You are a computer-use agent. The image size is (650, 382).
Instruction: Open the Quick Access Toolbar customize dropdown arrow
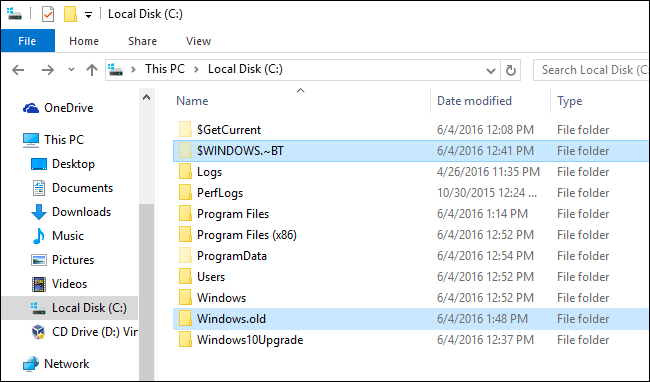[x=88, y=15]
